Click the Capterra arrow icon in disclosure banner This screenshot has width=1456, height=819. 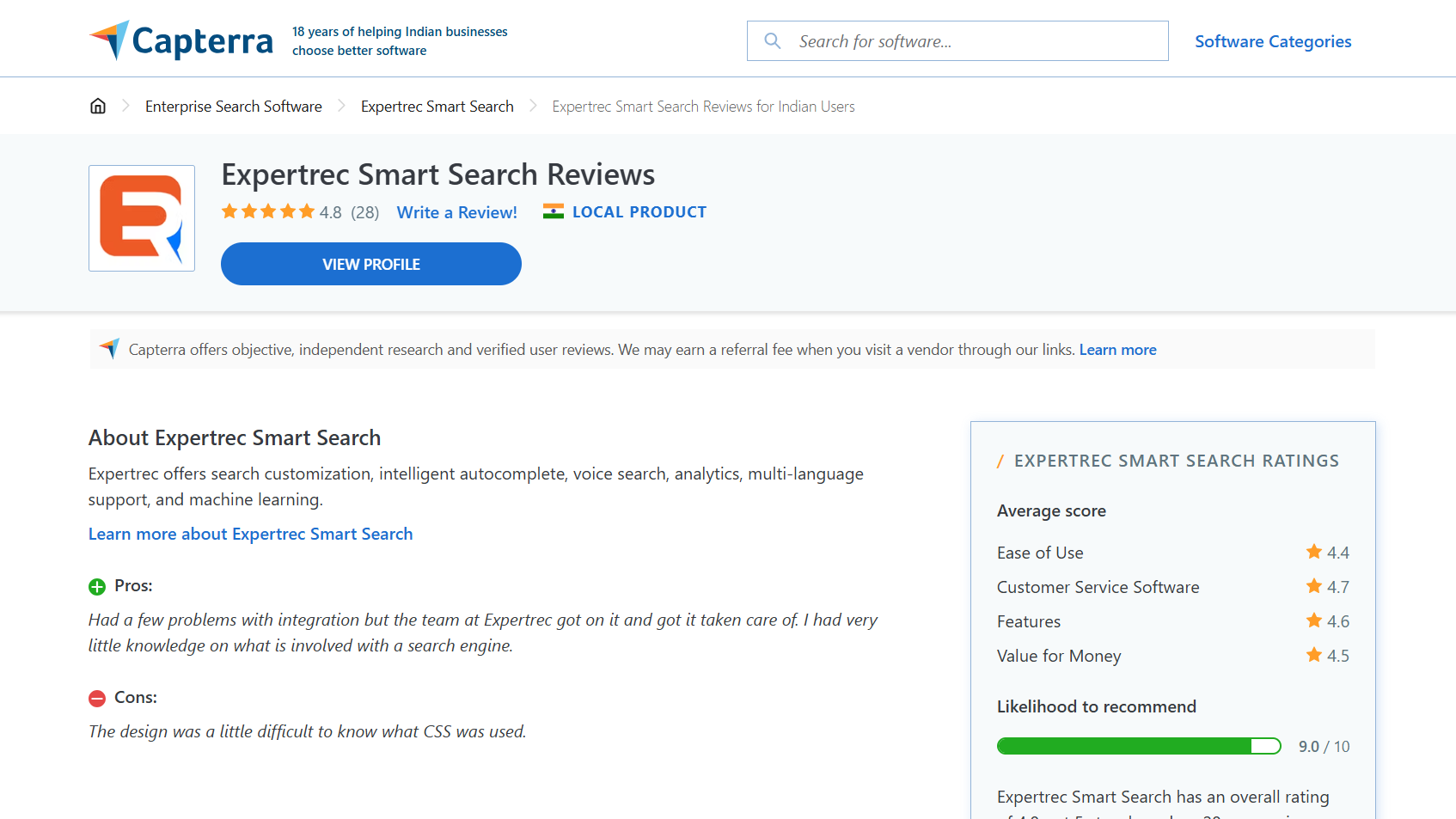[x=109, y=348]
